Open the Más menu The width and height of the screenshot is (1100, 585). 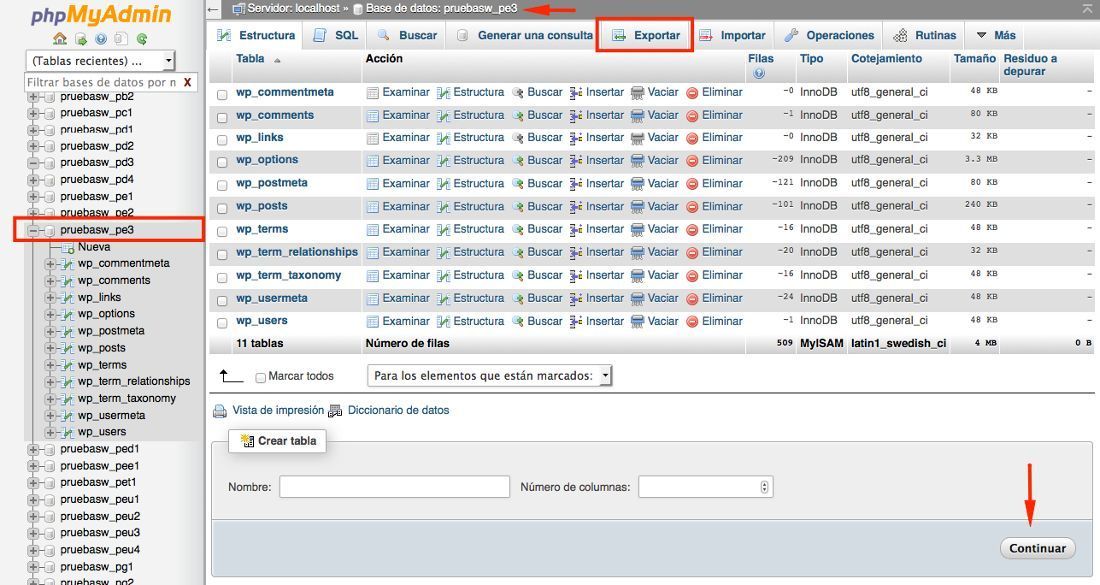tap(996, 34)
